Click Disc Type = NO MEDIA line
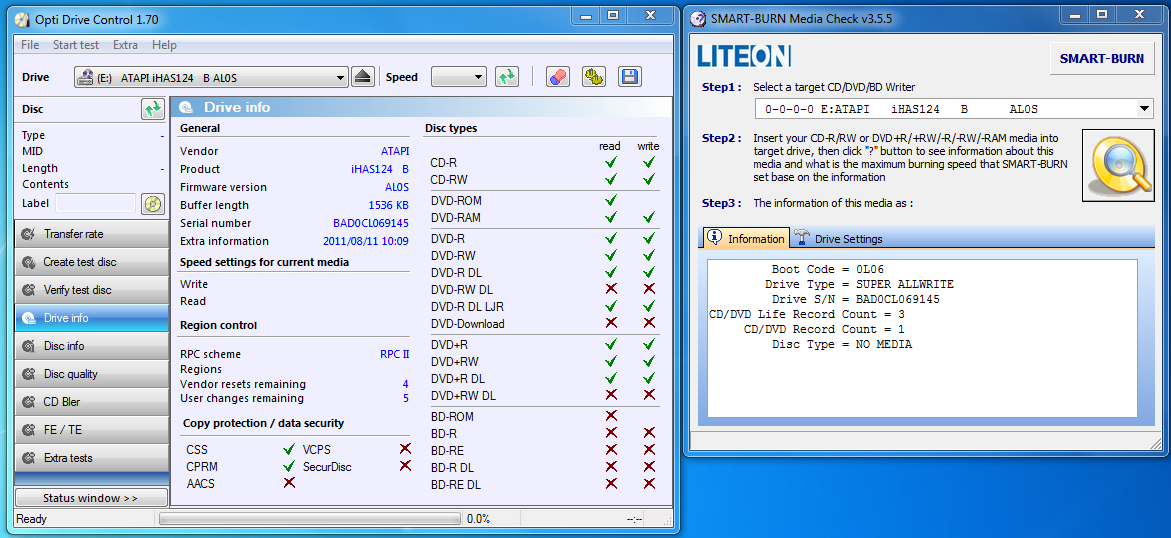The height and width of the screenshot is (538, 1171). click(842, 344)
